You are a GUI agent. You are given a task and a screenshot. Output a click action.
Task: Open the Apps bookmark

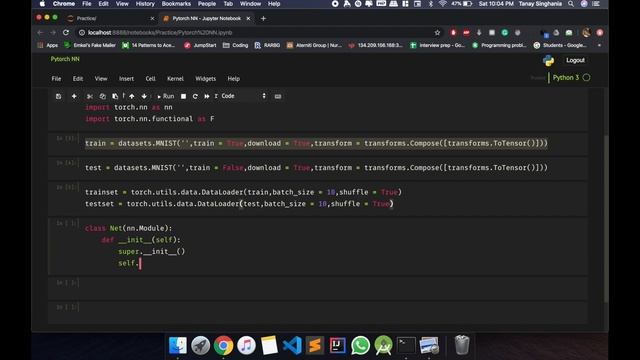(x=48, y=45)
